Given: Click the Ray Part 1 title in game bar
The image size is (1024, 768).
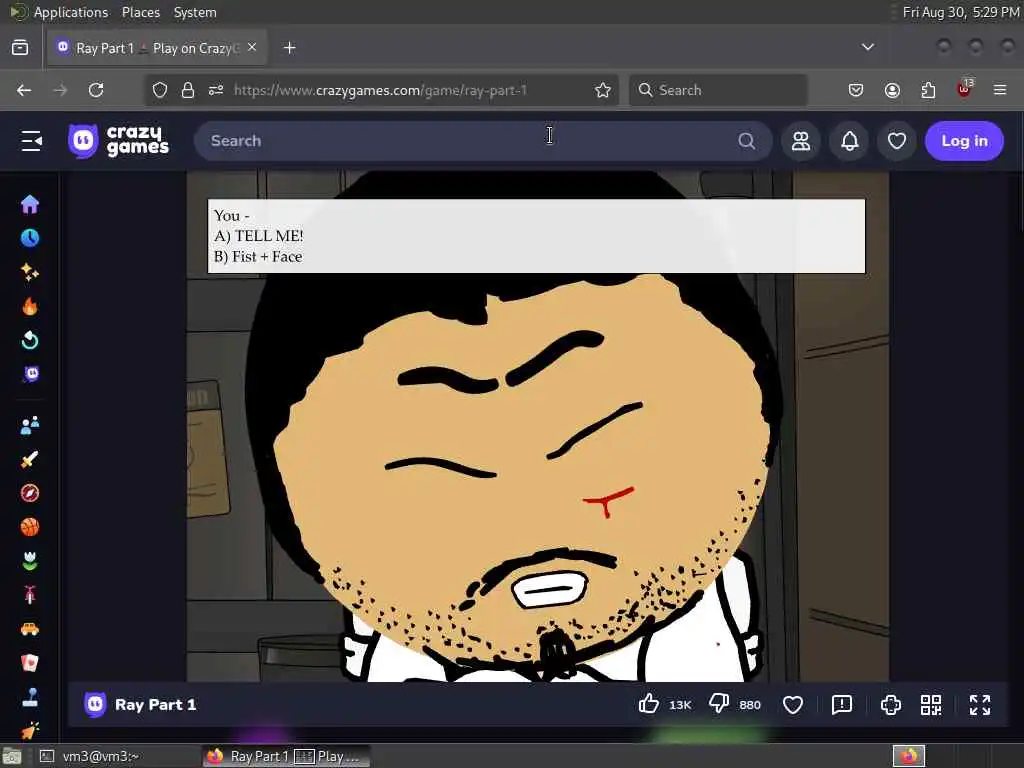Looking at the screenshot, I should (x=155, y=705).
